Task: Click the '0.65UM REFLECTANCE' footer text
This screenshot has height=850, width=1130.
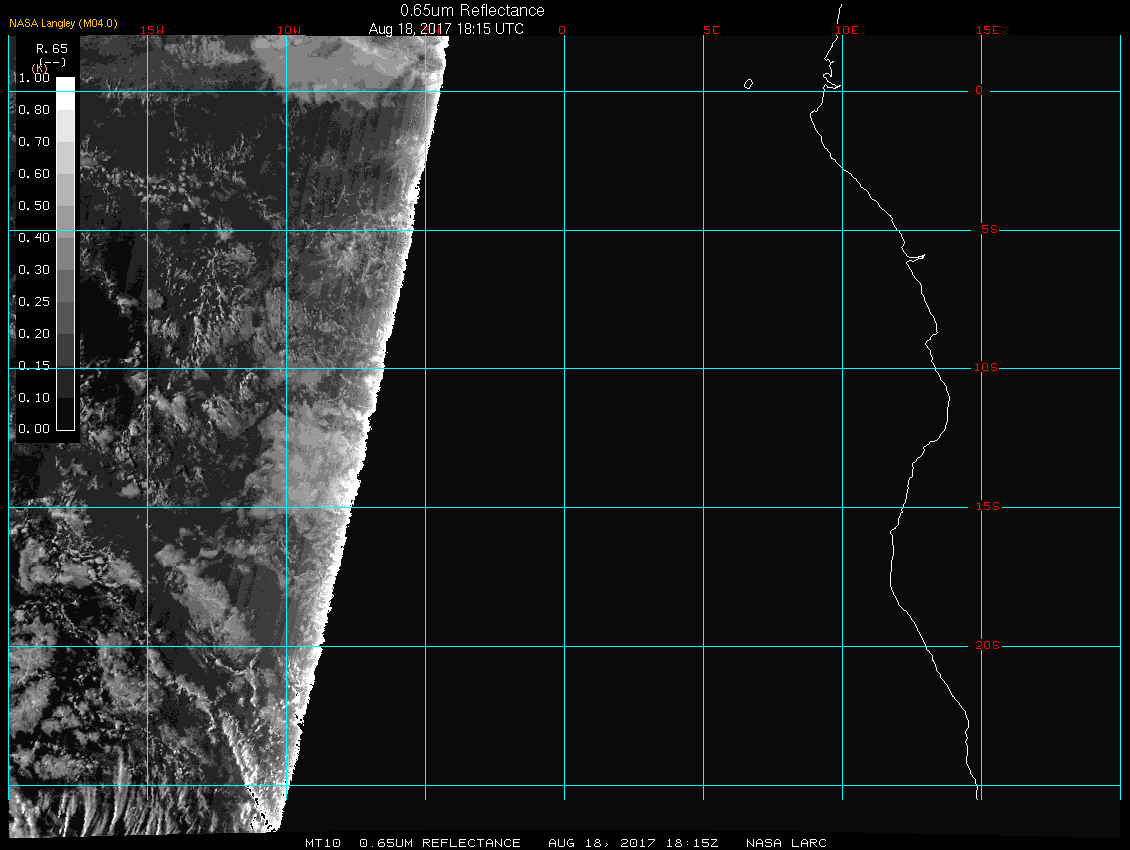Action: (x=440, y=843)
